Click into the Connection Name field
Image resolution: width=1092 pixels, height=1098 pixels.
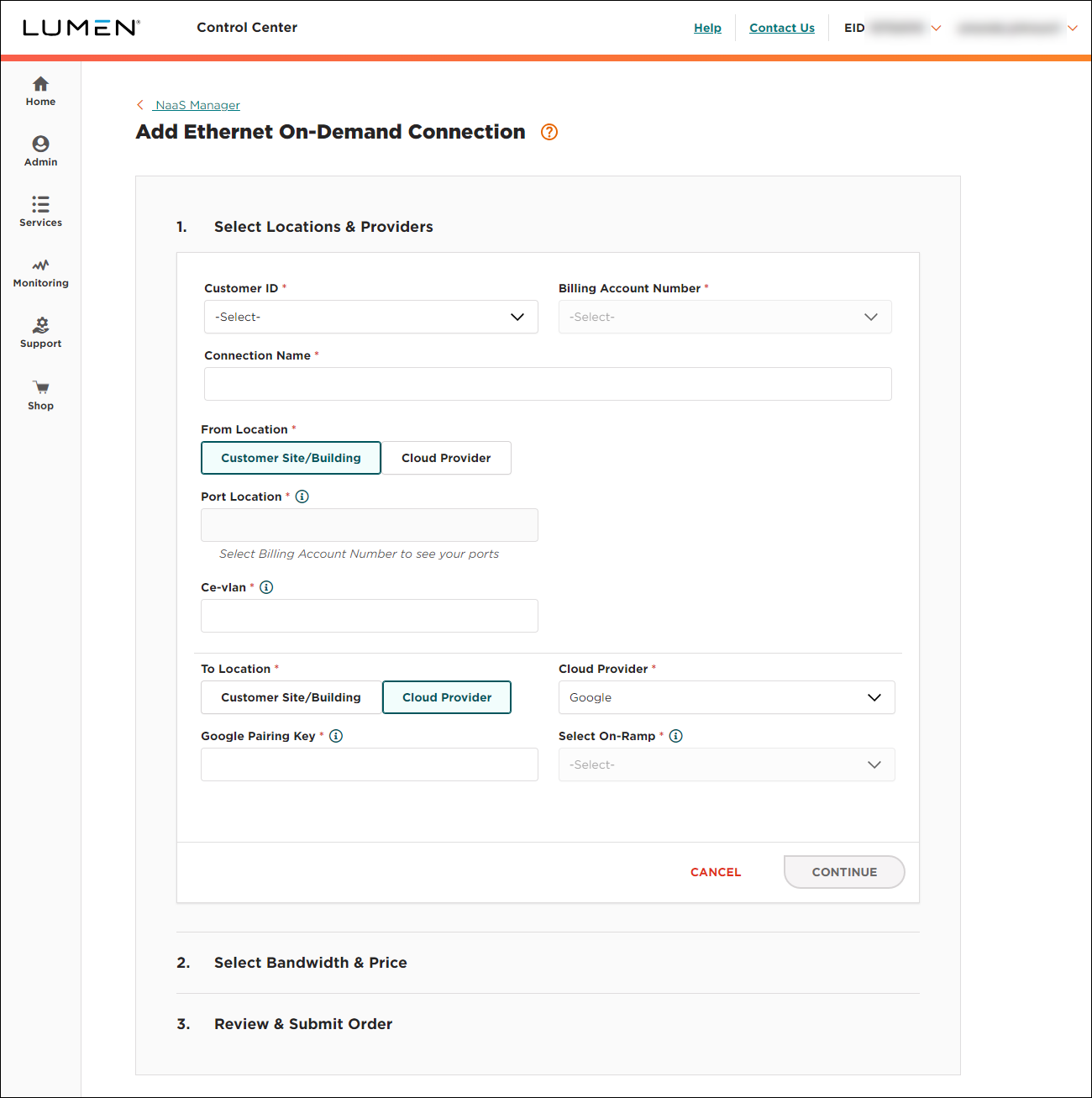click(548, 384)
